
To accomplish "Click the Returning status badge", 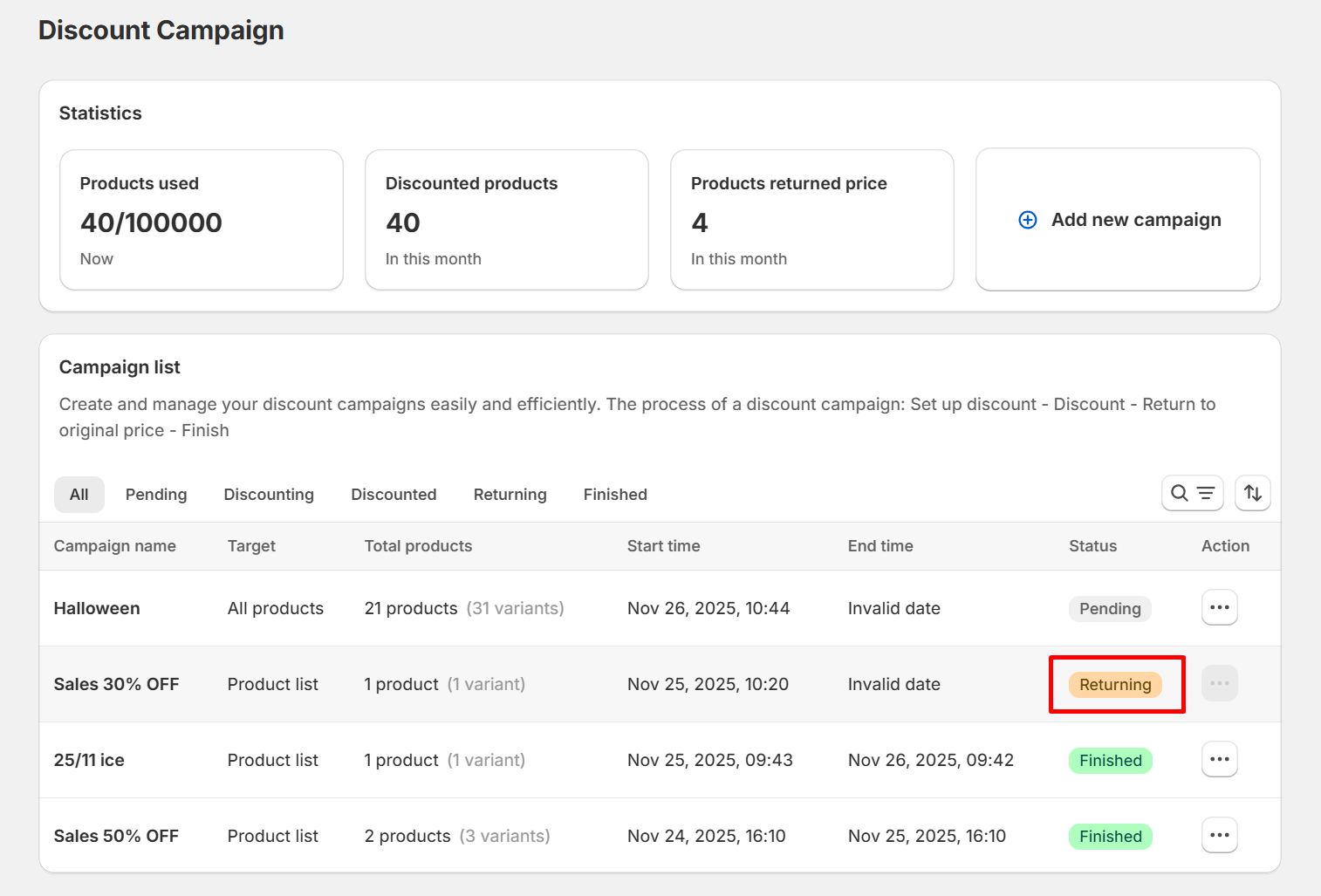I will click(x=1115, y=685).
